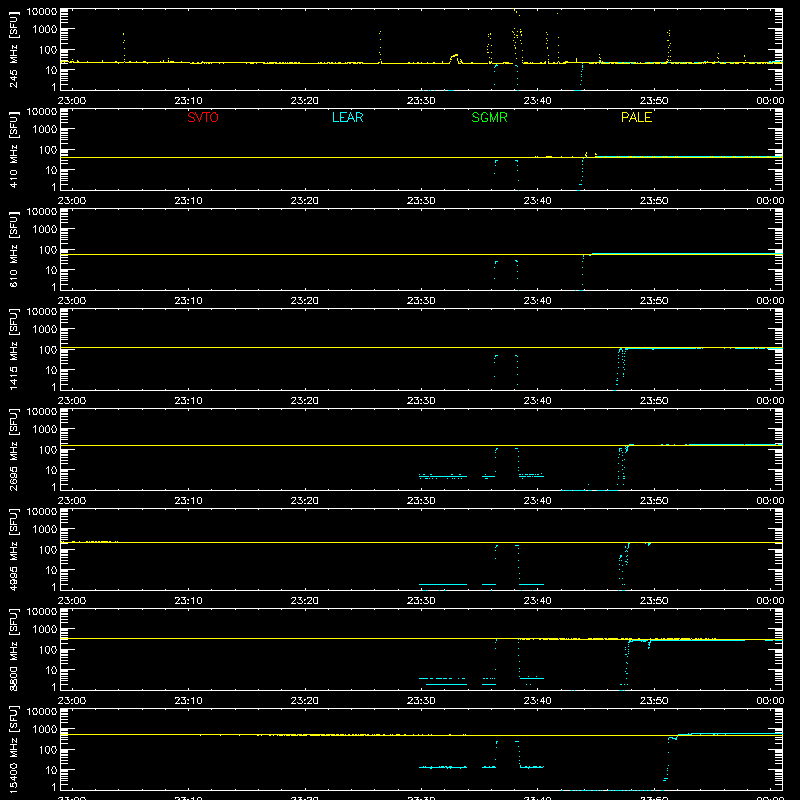Click the small 245 MHz bump near 23:33
This screenshot has width=800, height=800.
[x=455, y=59]
